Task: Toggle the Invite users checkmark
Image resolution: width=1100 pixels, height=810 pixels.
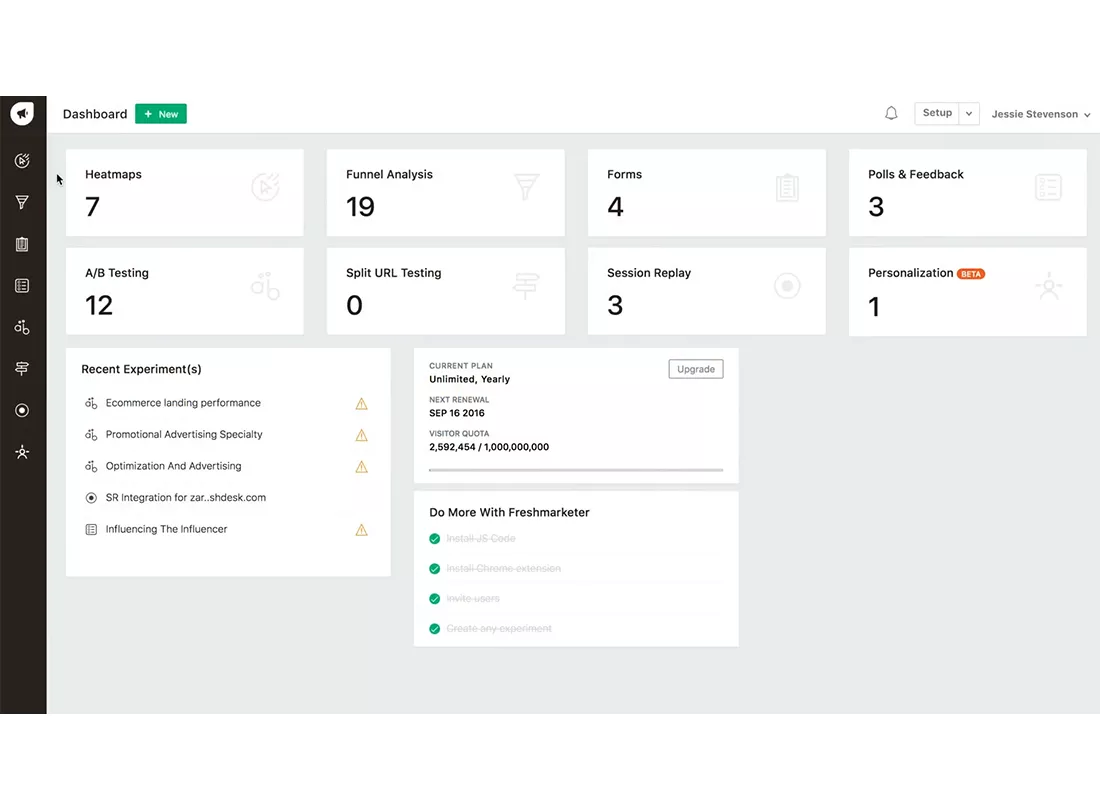Action: point(434,599)
